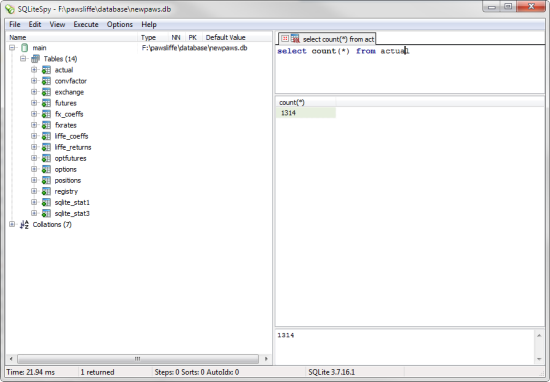Open the Execute menu
The height and width of the screenshot is (382, 550).
click(86, 25)
